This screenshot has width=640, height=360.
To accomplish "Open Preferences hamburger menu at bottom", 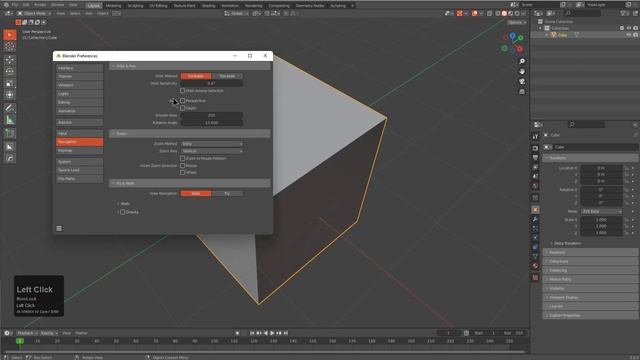I will 59,229.
